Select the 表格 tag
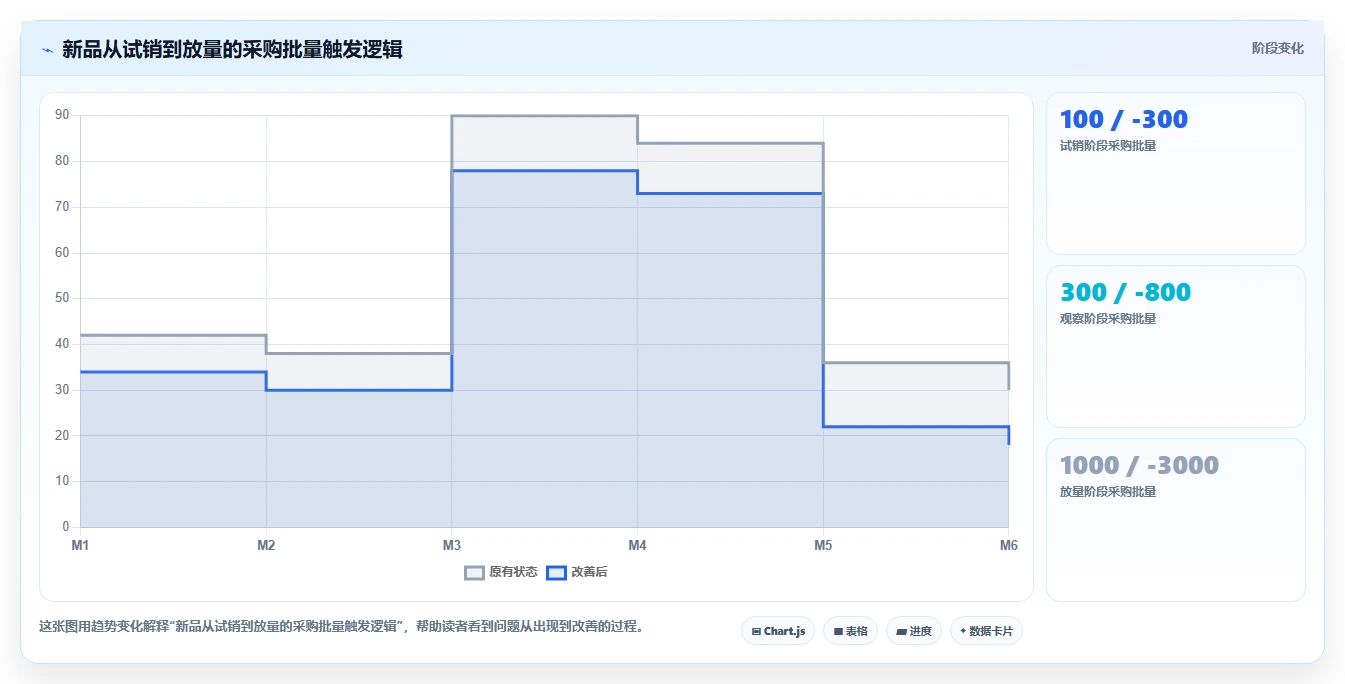This screenshot has height=684, width=1345. click(850, 631)
